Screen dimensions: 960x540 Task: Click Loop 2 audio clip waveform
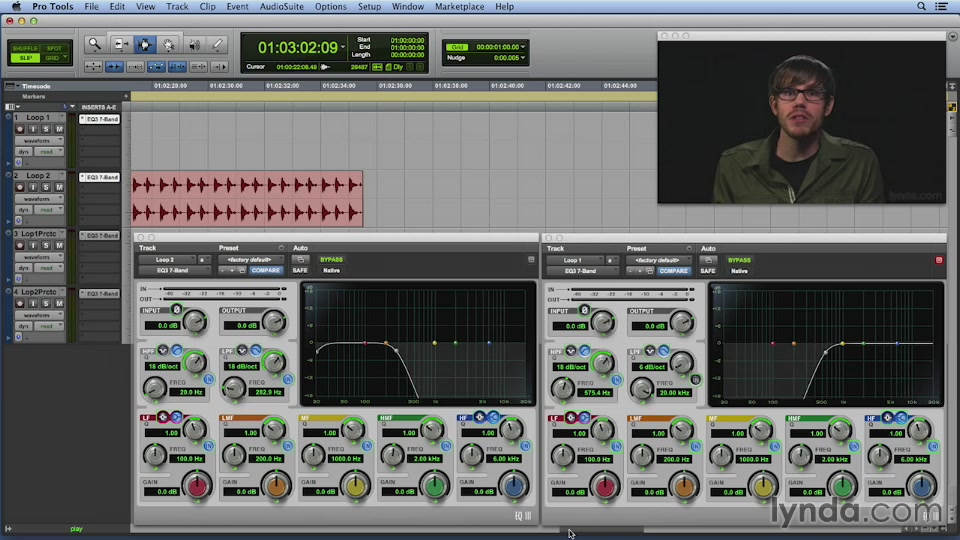247,199
